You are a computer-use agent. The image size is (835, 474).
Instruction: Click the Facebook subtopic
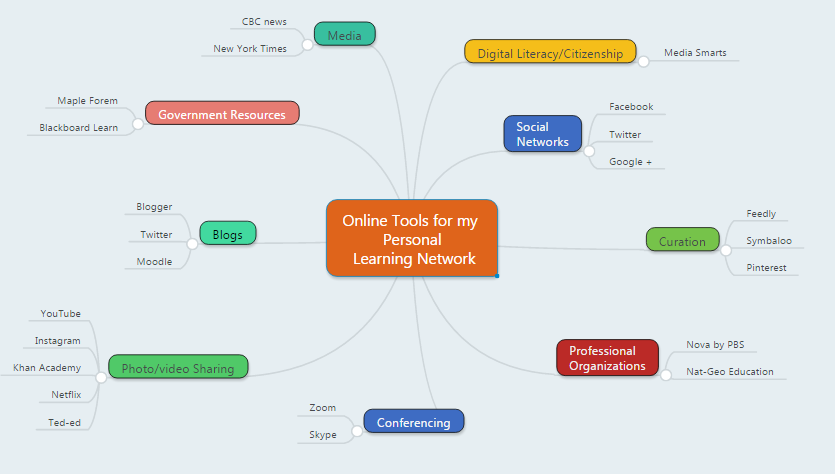[x=631, y=107]
